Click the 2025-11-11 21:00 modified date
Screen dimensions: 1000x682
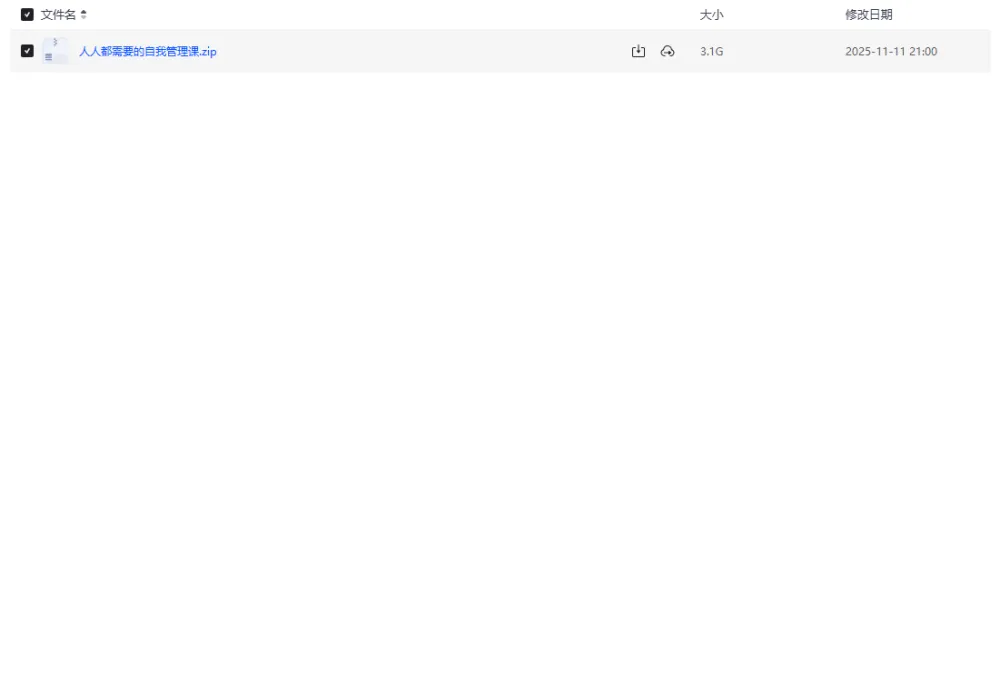890,52
